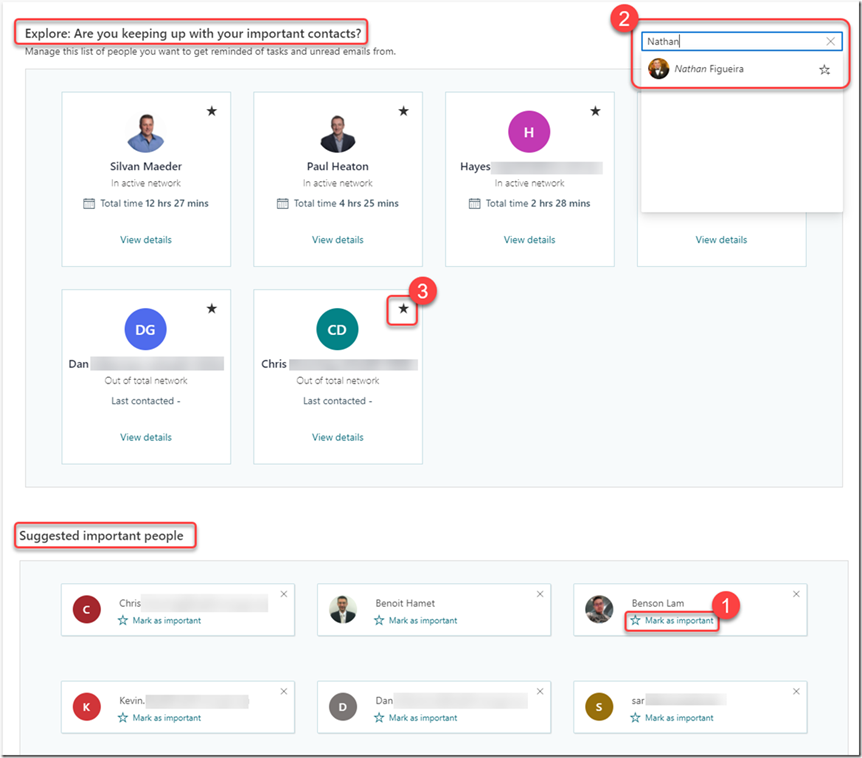862x758 pixels.
Task: Star Nathan Figueira in search results
Action: (824, 69)
